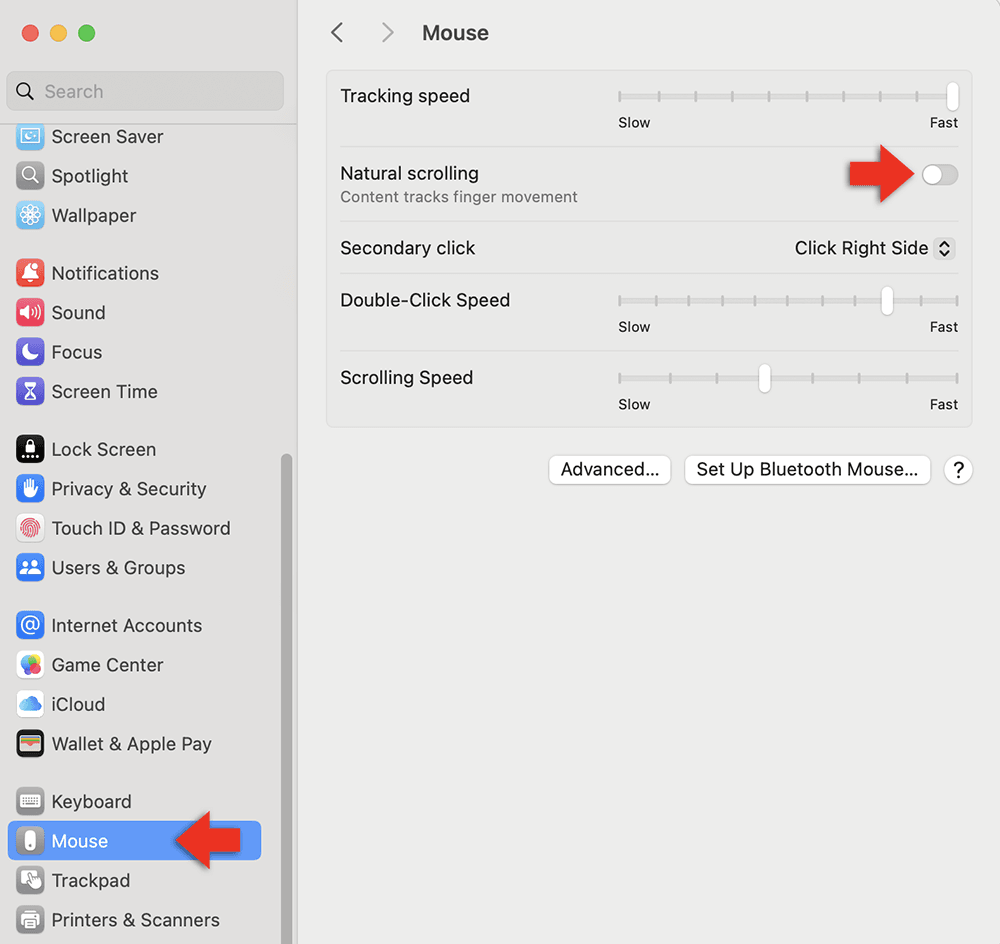Viewport: 1000px width, 944px height.
Task: Click the Printers & Scanners icon
Action: [x=30, y=920]
